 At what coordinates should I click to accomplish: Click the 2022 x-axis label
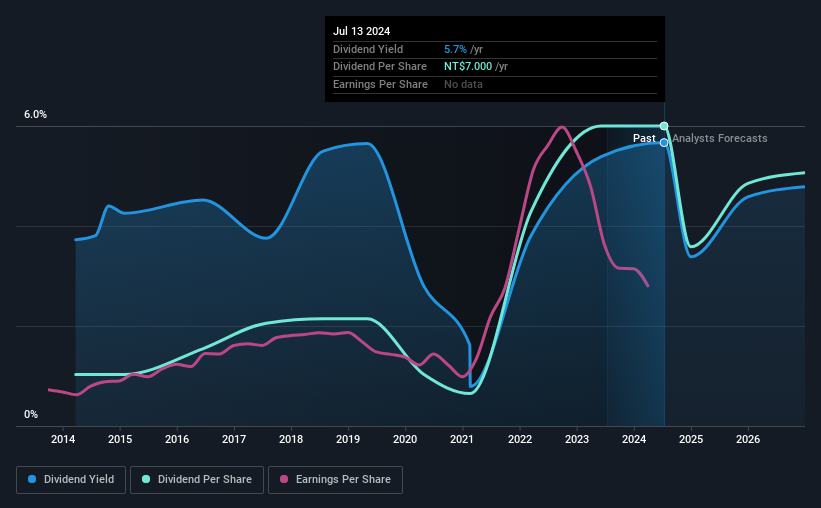pos(520,439)
